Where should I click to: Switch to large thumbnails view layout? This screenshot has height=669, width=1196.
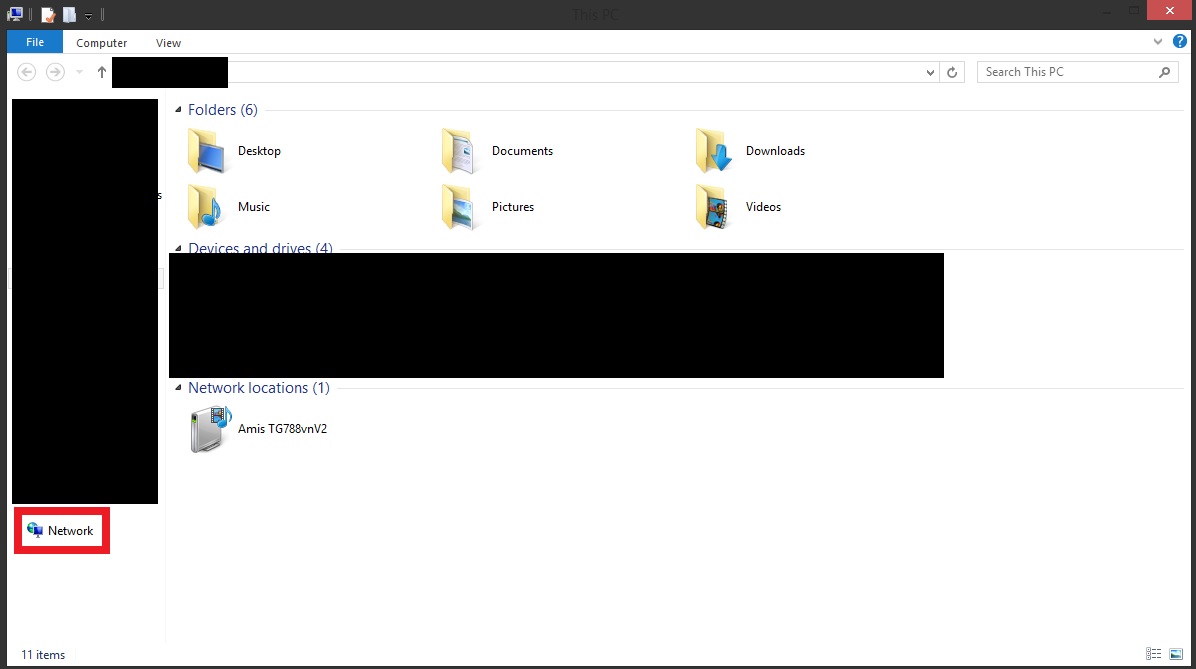pyautogui.click(x=1176, y=654)
